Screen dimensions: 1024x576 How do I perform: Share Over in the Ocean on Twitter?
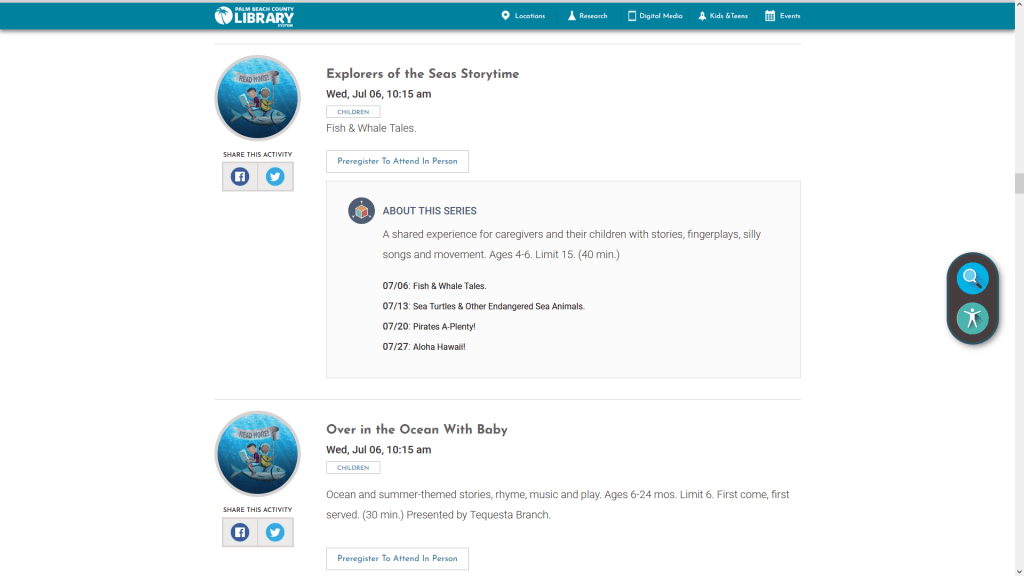(275, 533)
